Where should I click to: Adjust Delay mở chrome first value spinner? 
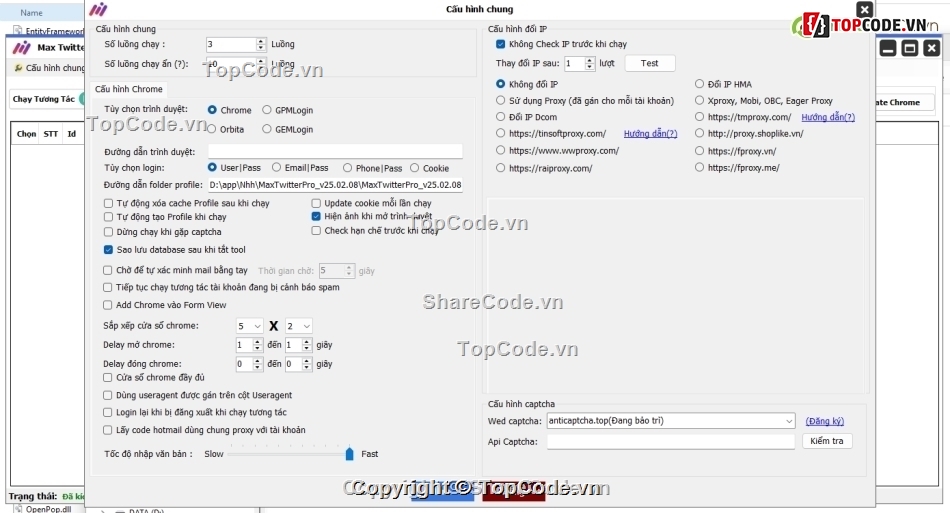[x=257, y=345]
